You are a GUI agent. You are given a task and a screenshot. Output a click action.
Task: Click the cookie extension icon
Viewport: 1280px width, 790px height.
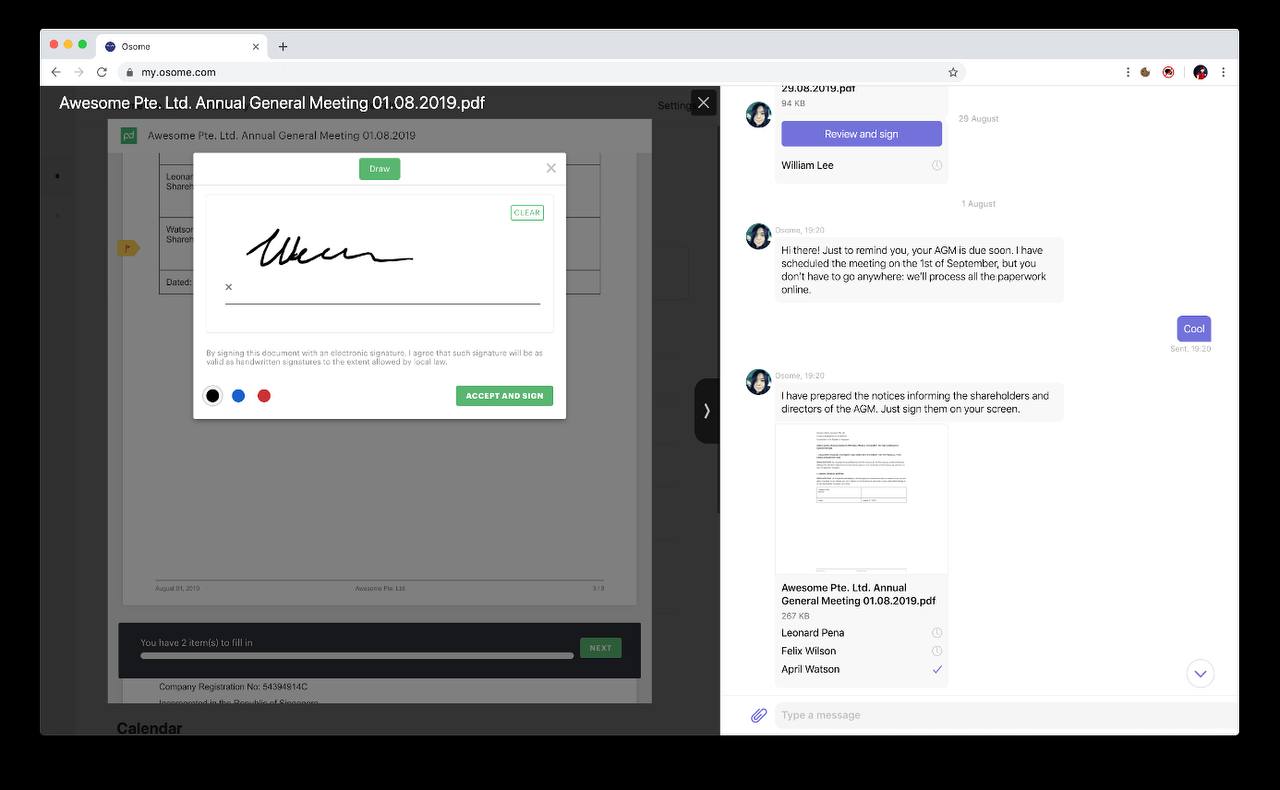[x=1145, y=72]
